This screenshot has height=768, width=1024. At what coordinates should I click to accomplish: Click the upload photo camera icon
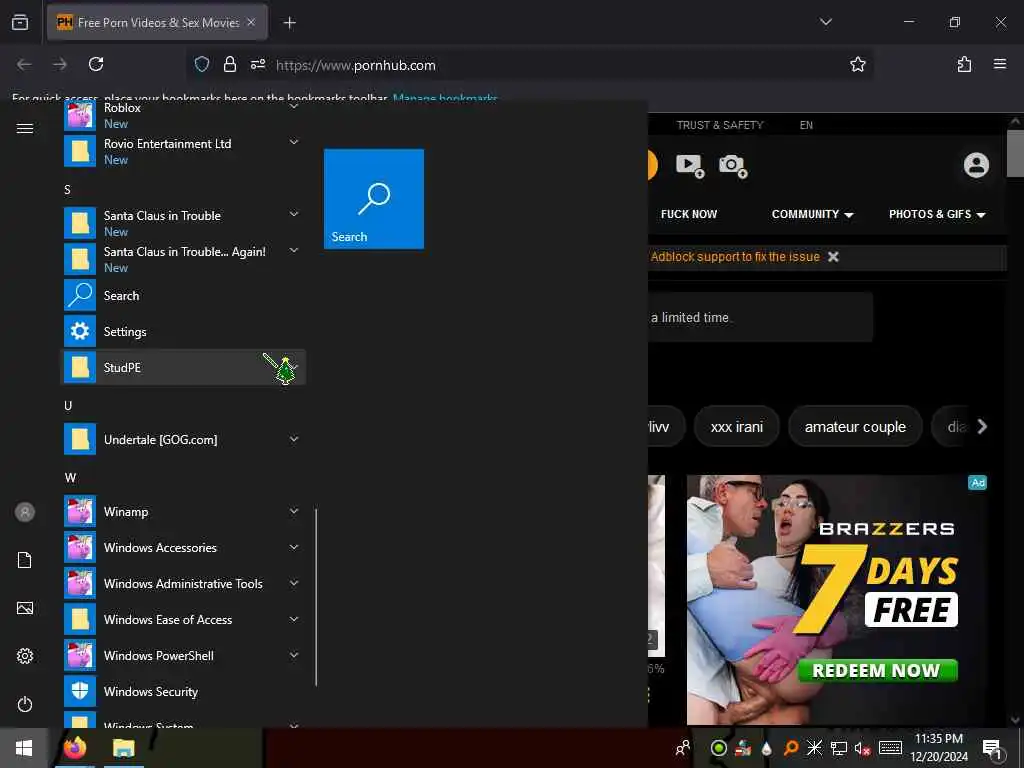tap(733, 166)
